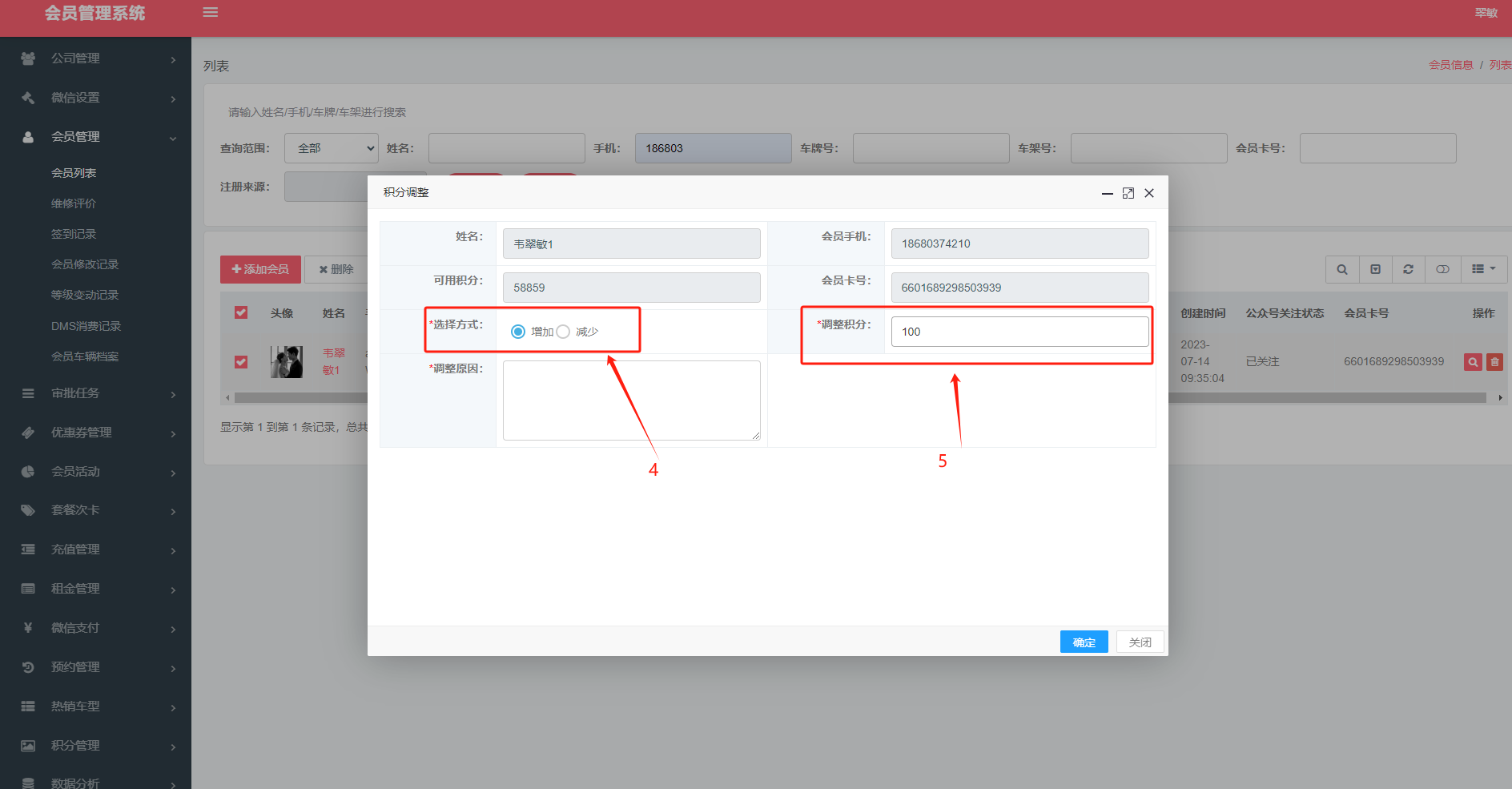
Task: Expand the 公司管理 sidebar menu
Action: 96,58
